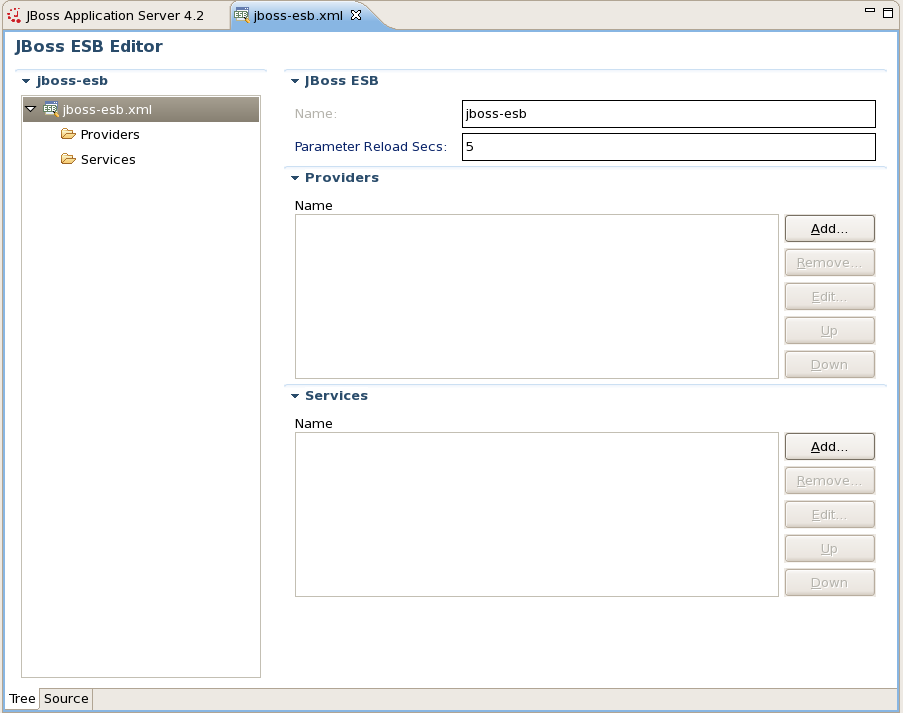Switch to the Source view
This screenshot has height=713, width=903.
click(65, 698)
